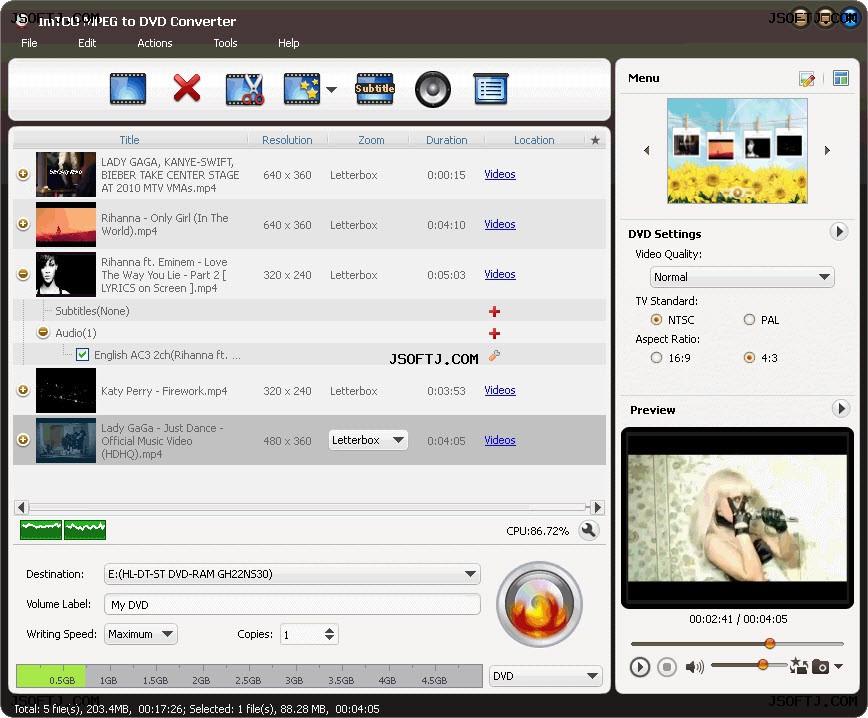Image resolution: width=868 pixels, height=718 pixels.
Task: Collapse the Audio(1) tree node
Action: 43,333
